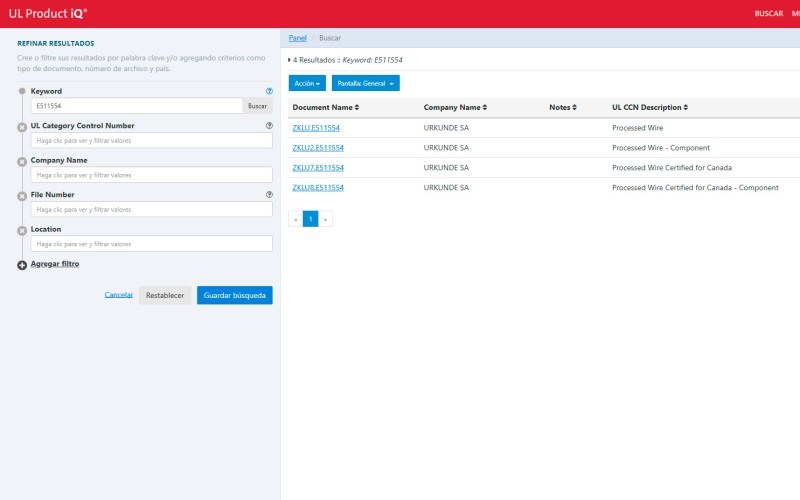Click the Processed Wire Certified for Canada - Component cell
The image size is (800, 500).
coord(695,187)
